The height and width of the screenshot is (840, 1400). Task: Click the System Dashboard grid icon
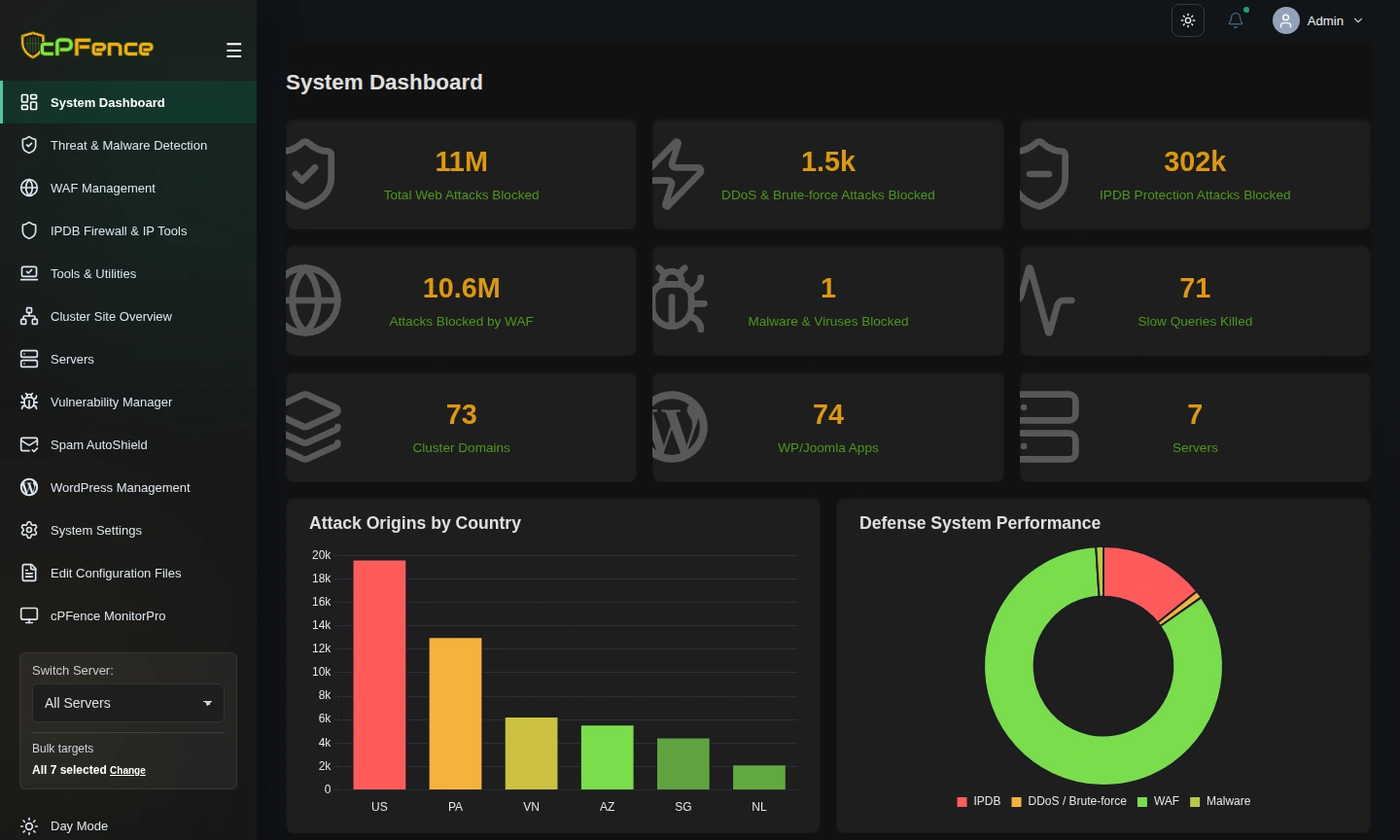pyautogui.click(x=29, y=102)
